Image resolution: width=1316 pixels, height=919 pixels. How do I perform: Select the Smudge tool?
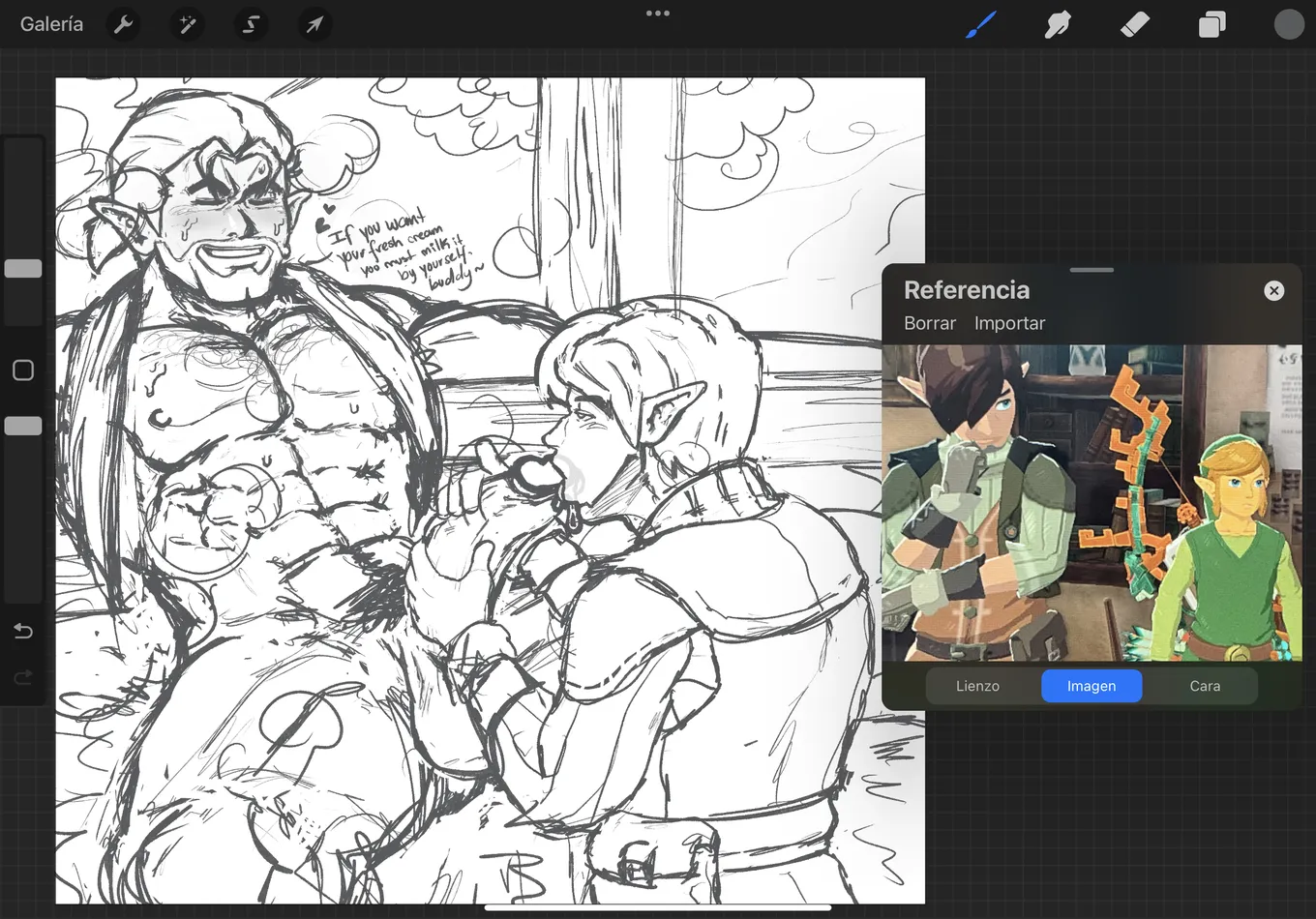[x=1058, y=24]
